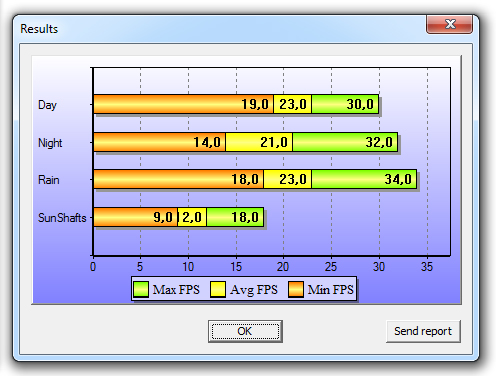Click axis tick label 30
496x376 pixels.
(379, 267)
